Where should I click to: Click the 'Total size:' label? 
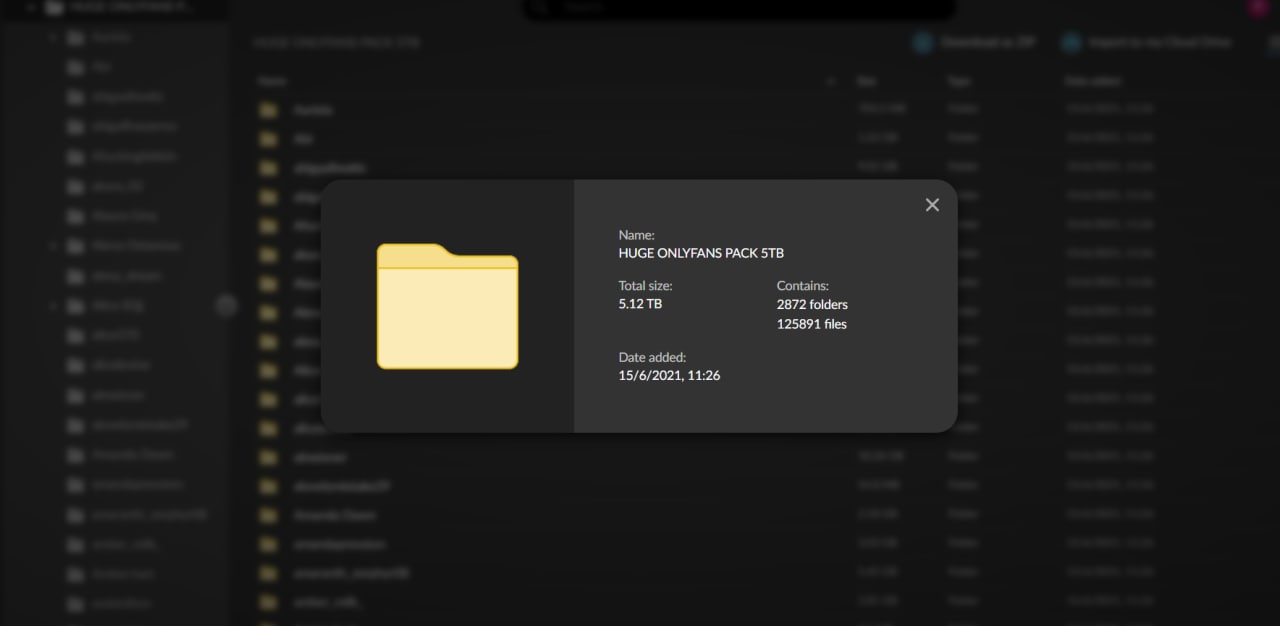[x=645, y=286]
